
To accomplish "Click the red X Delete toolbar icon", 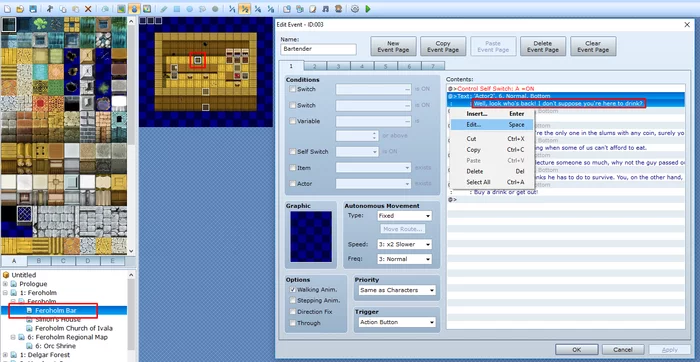I will tap(88, 8).
